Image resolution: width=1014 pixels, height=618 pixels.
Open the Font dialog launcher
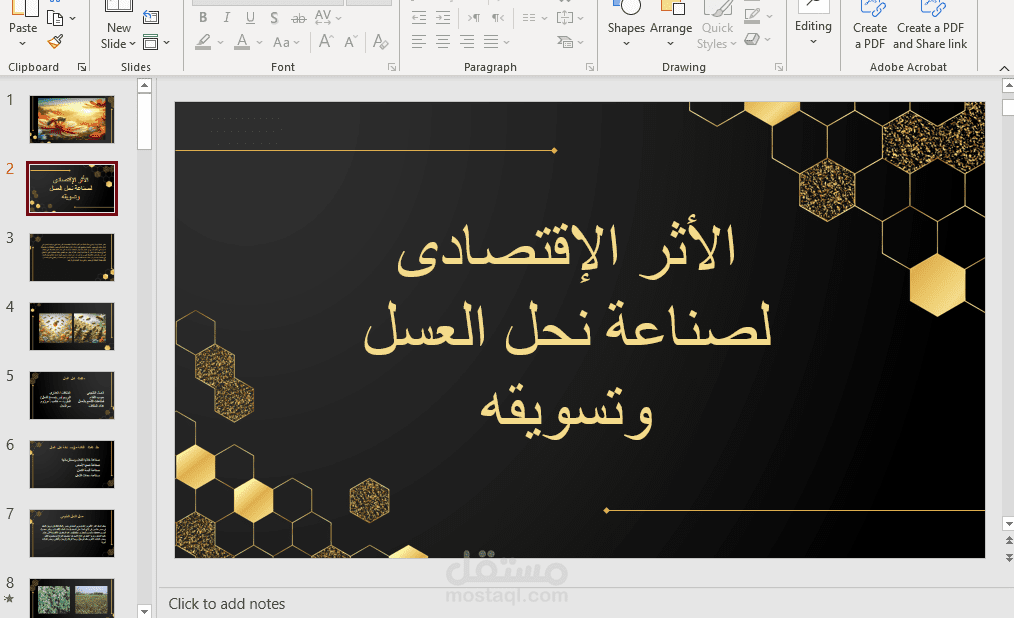click(x=392, y=67)
